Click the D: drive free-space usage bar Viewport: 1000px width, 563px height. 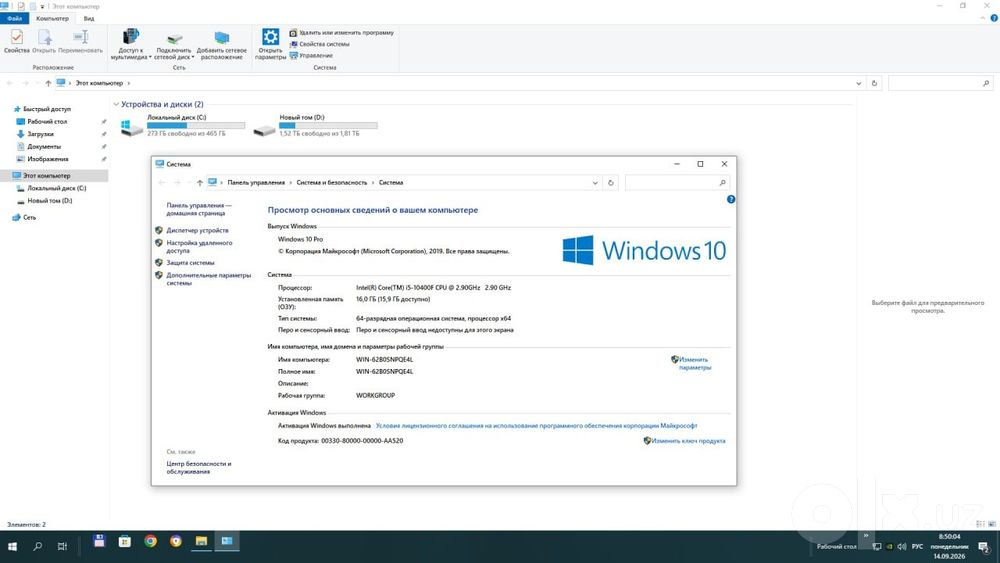tap(328, 126)
